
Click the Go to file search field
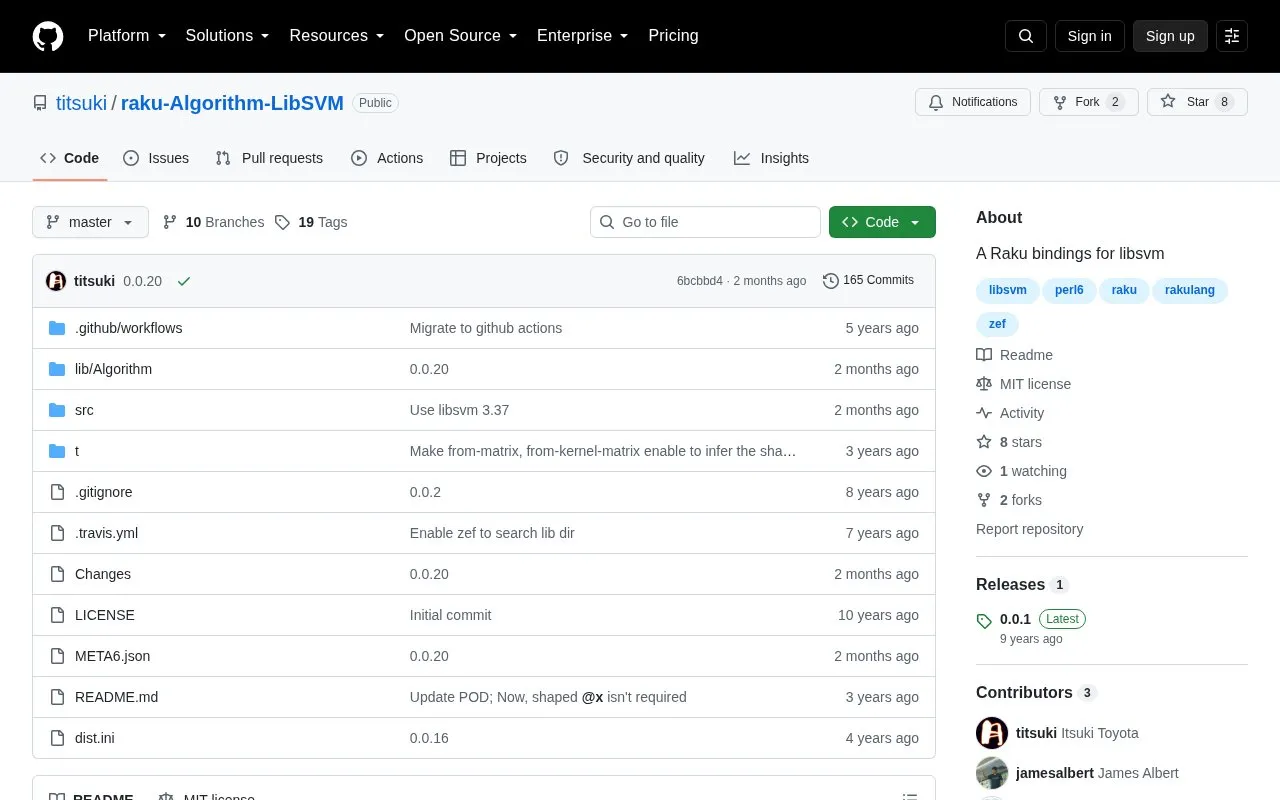[x=705, y=222]
